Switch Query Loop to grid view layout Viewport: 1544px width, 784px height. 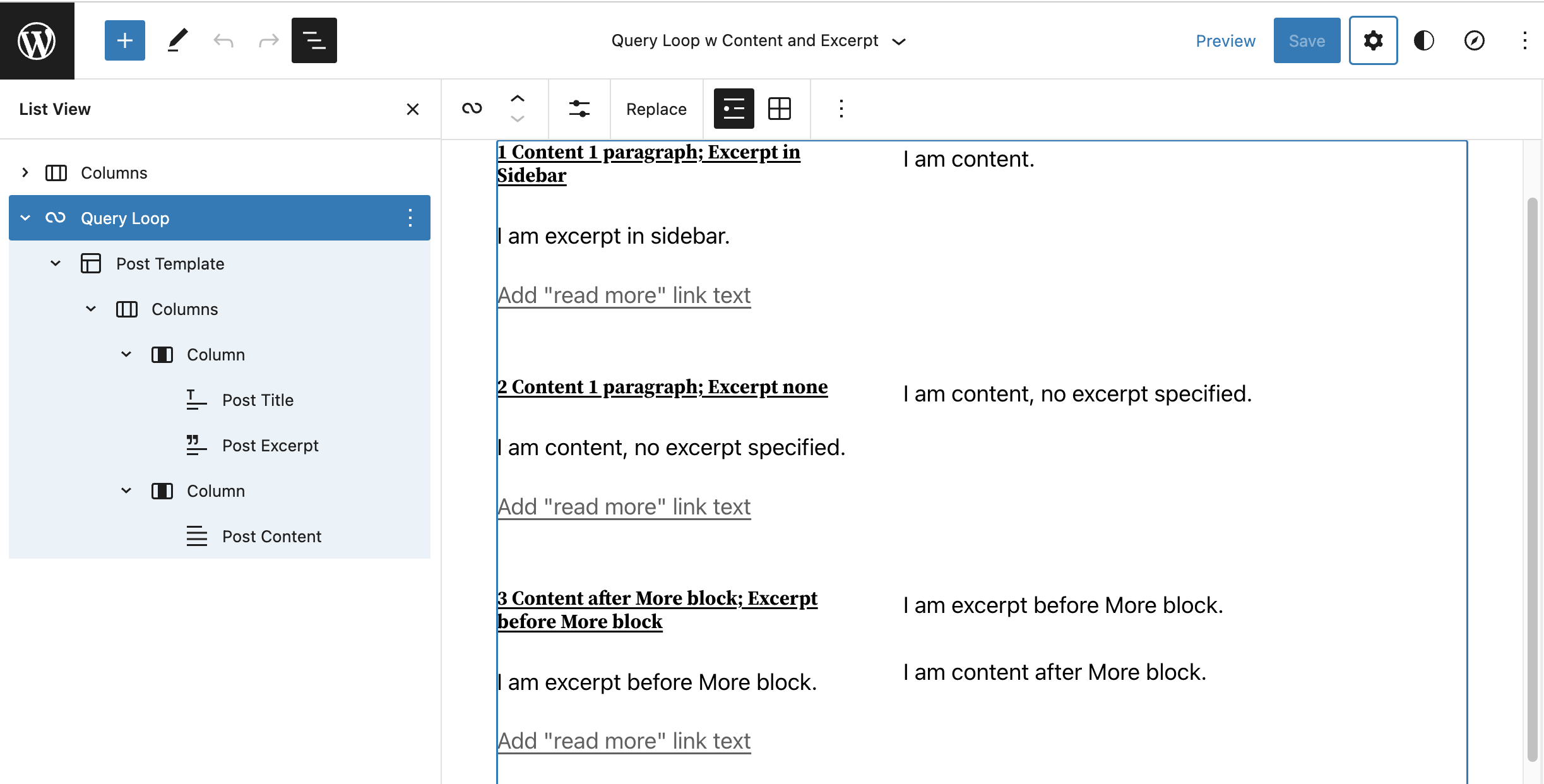pos(780,108)
